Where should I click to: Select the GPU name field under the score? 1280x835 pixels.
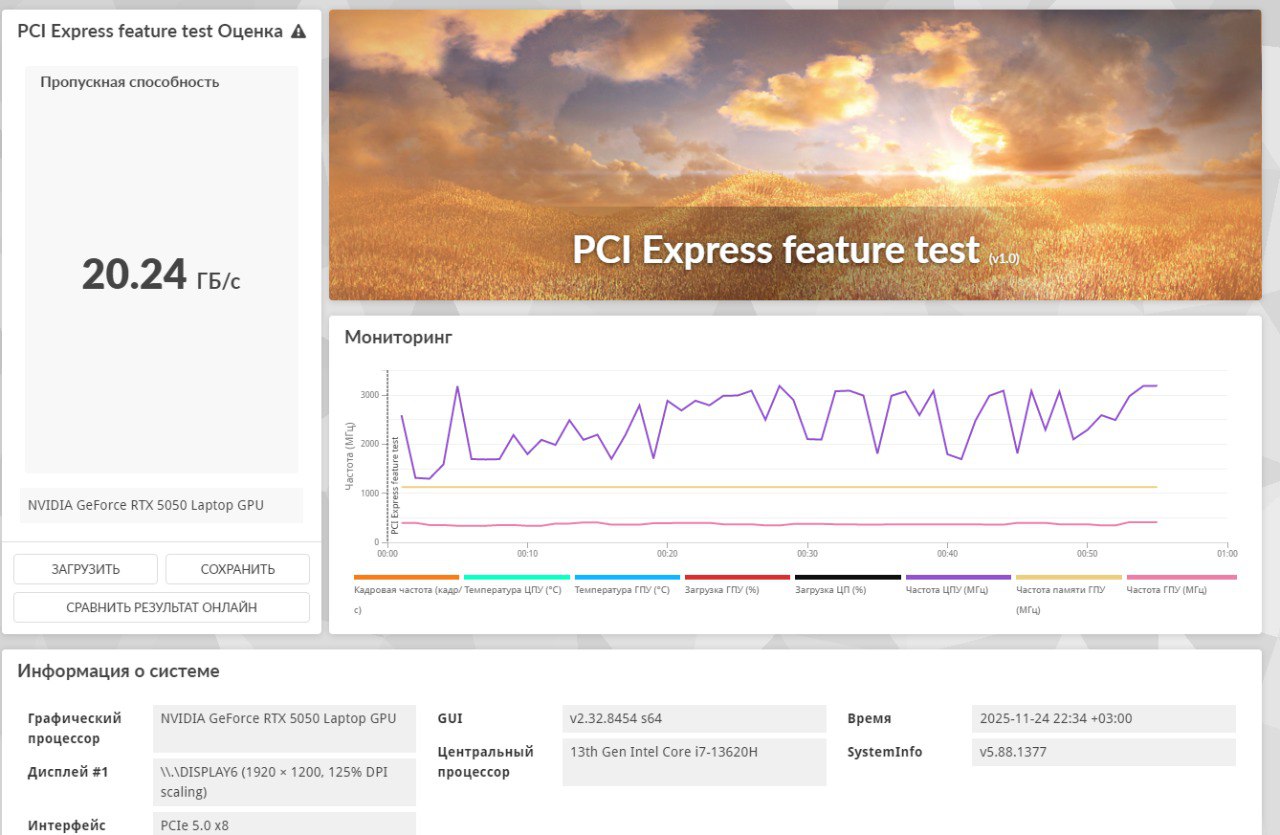(x=161, y=506)
